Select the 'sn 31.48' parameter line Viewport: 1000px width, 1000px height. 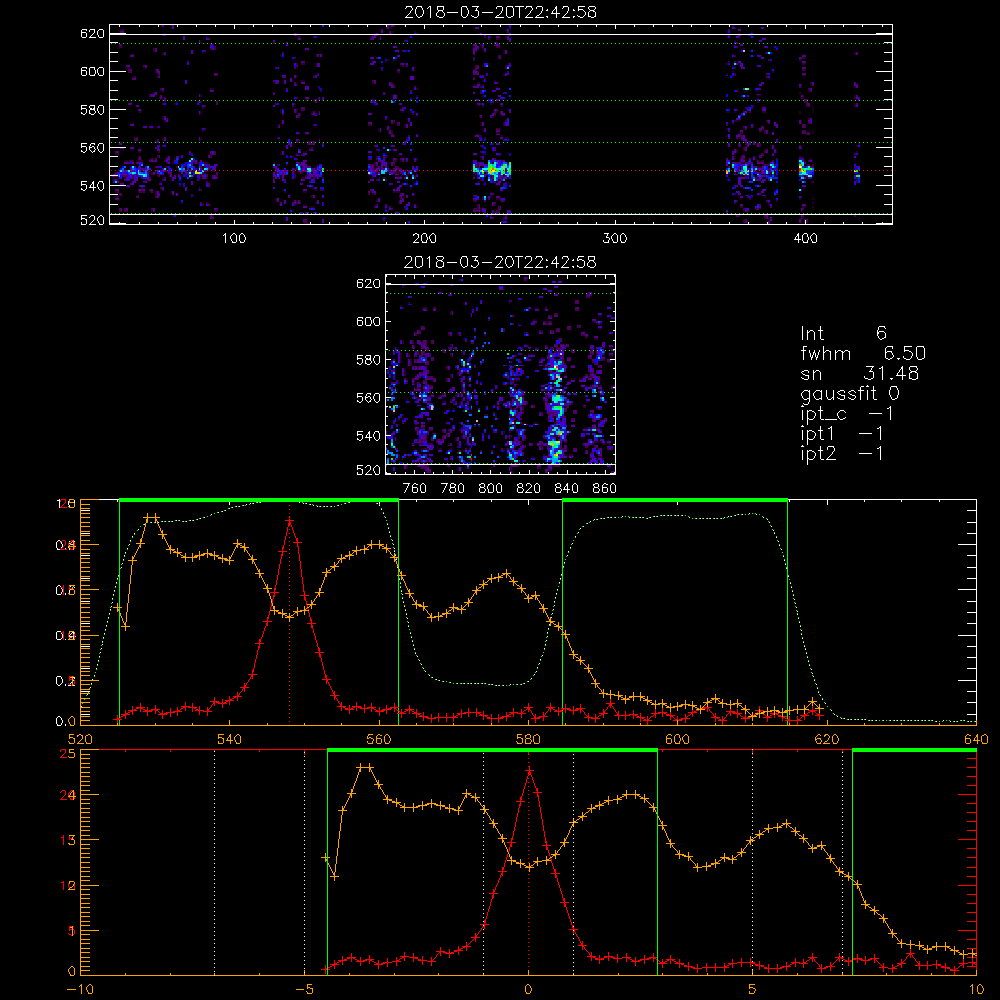coord(860,373)
